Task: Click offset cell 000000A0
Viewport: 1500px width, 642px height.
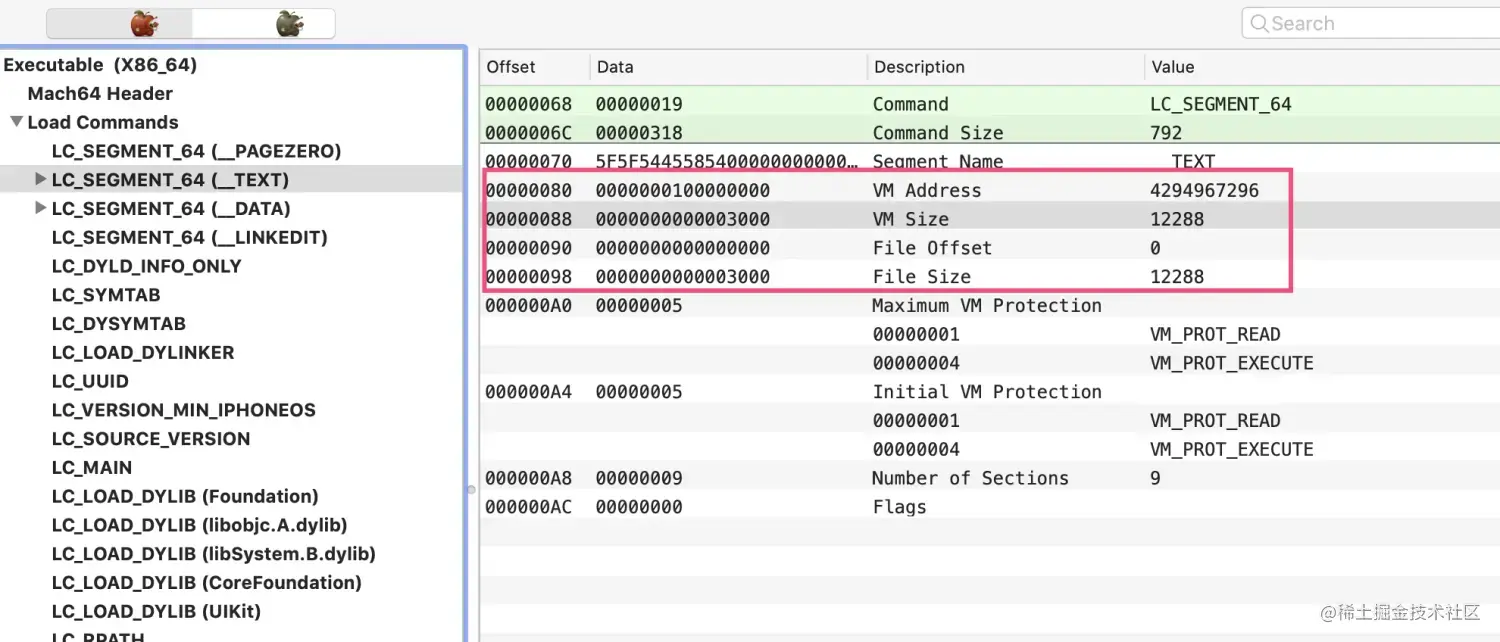Action: click(528, 306)
